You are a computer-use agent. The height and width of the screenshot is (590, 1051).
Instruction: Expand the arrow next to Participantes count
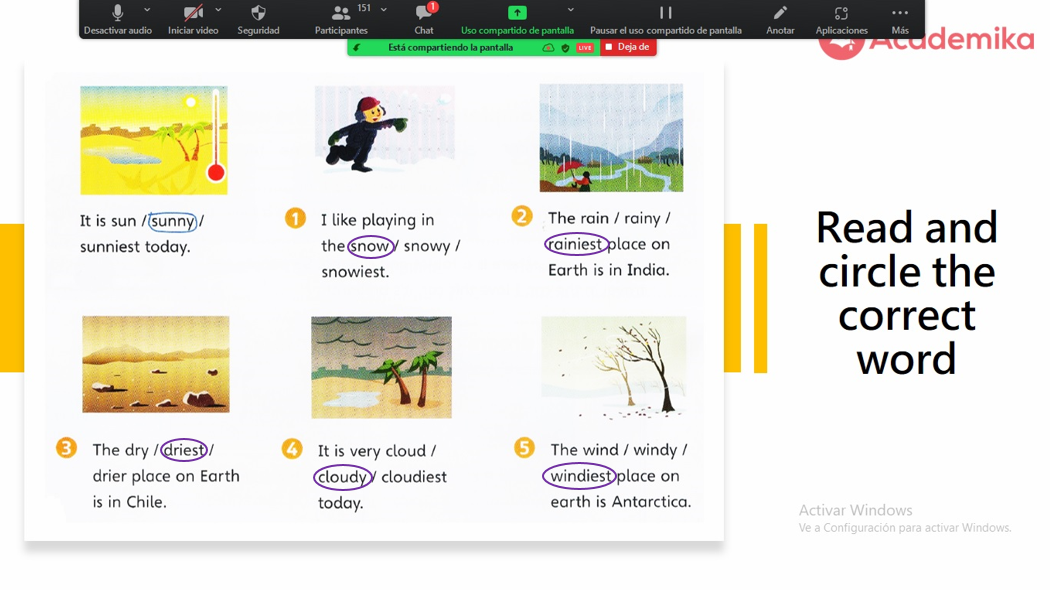tap(383, 10)
